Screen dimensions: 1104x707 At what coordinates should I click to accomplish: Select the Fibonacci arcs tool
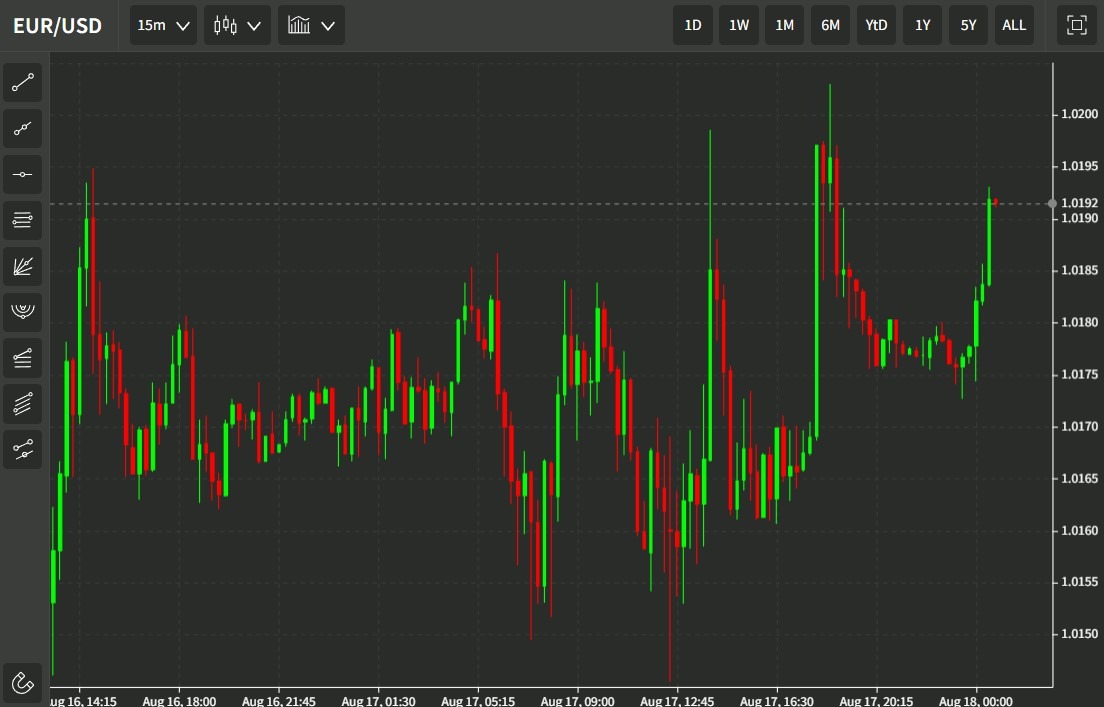[x=23, y=312]
